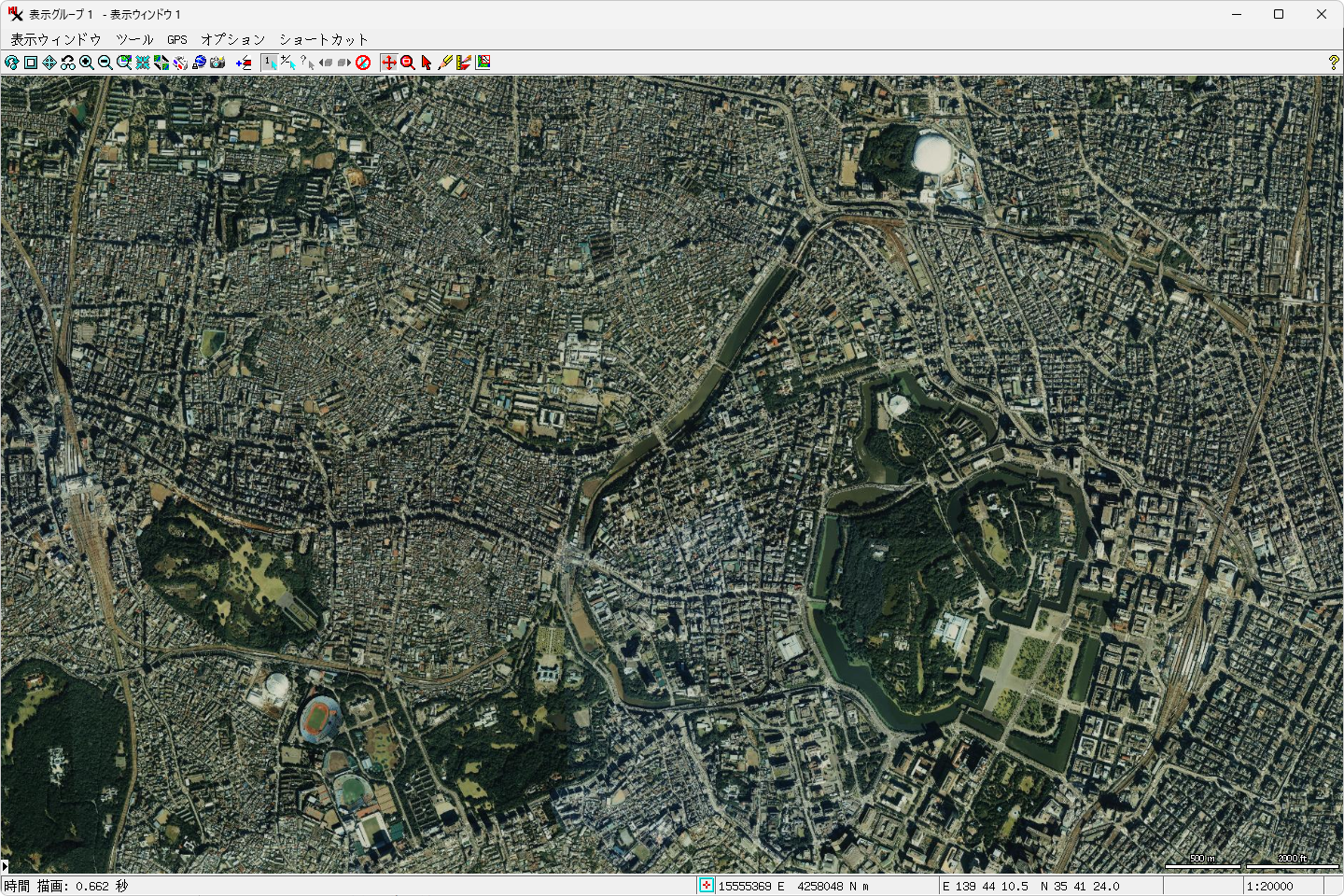This screenshot has width=1344, height=896.
Task: Select the red arrow pointer tool
Action: pyautogui.click(x=427, y=63)
